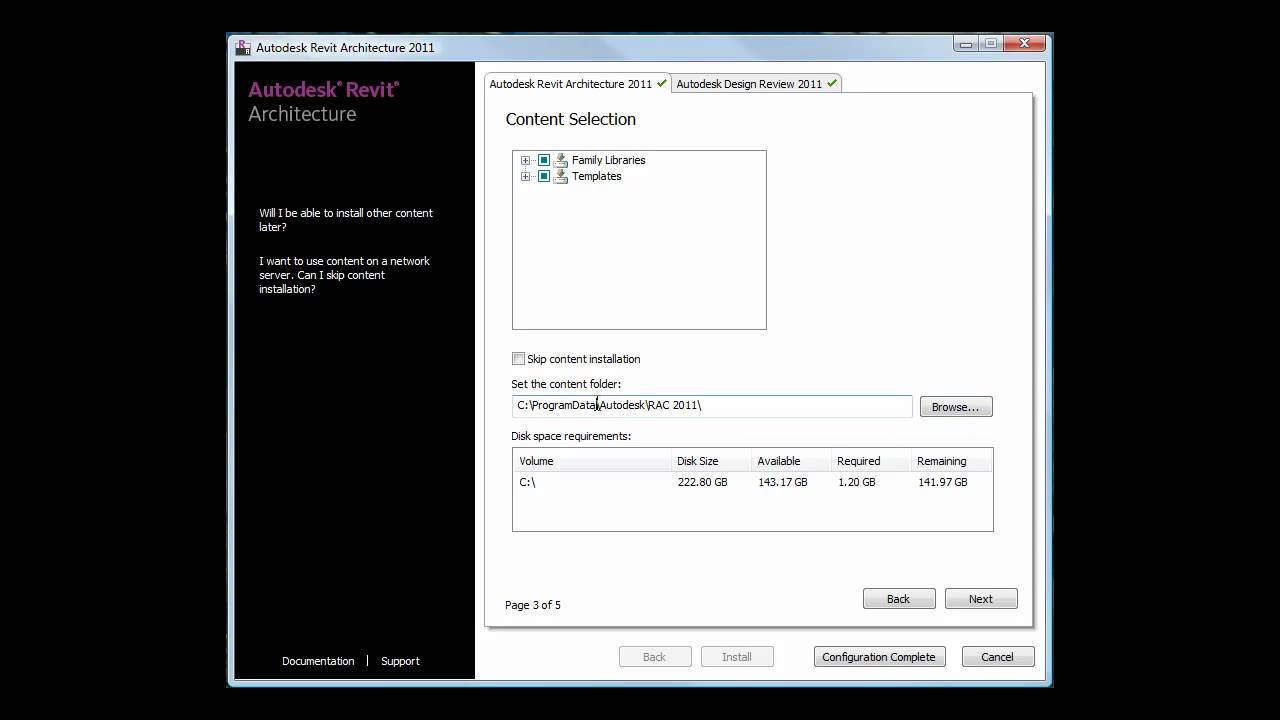Click the Back button beside Next
Viewport: 1280px width, 720px height.
coord(899,599)
